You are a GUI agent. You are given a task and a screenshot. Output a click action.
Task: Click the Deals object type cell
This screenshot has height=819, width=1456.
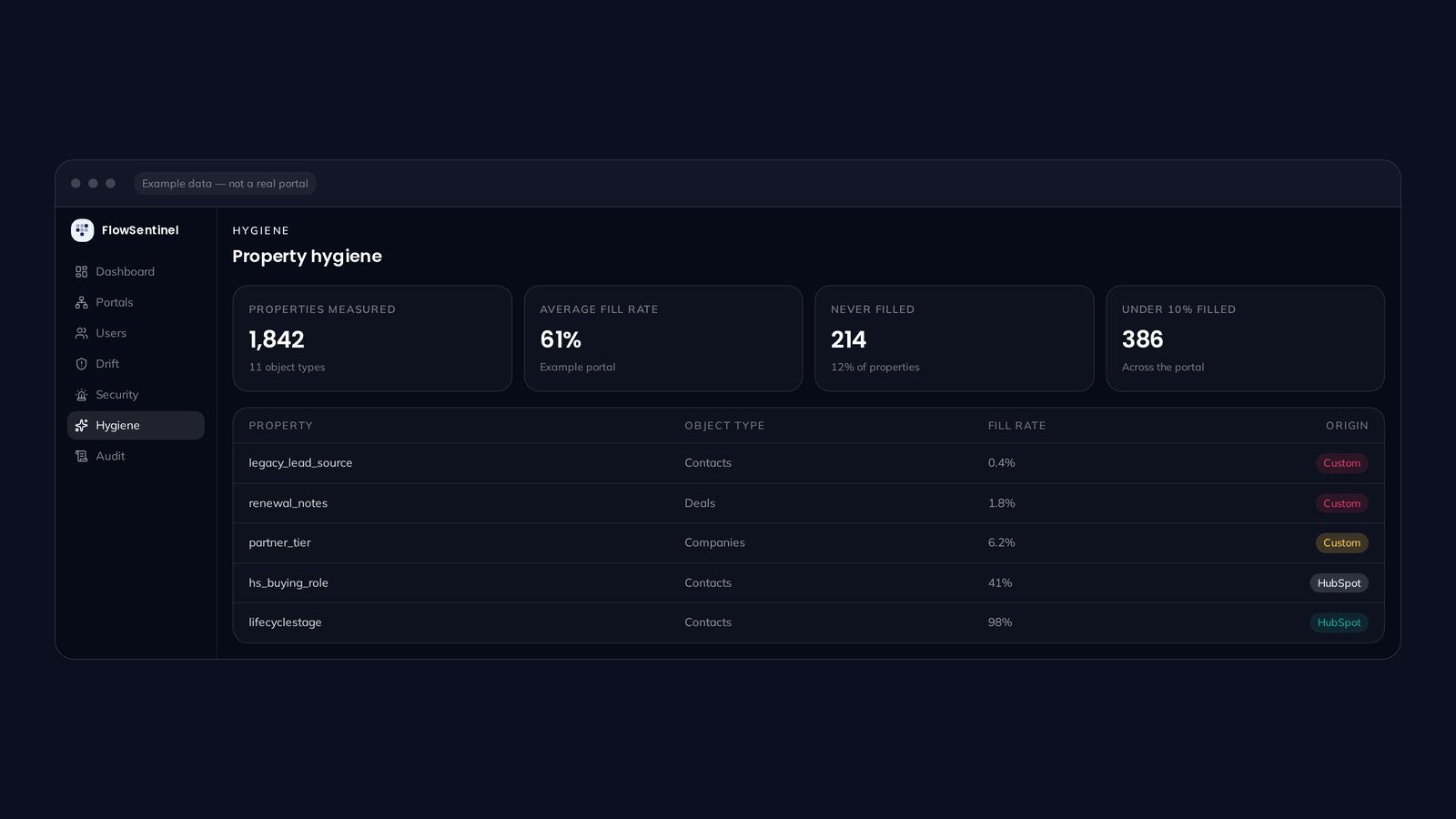coord(700,503)
